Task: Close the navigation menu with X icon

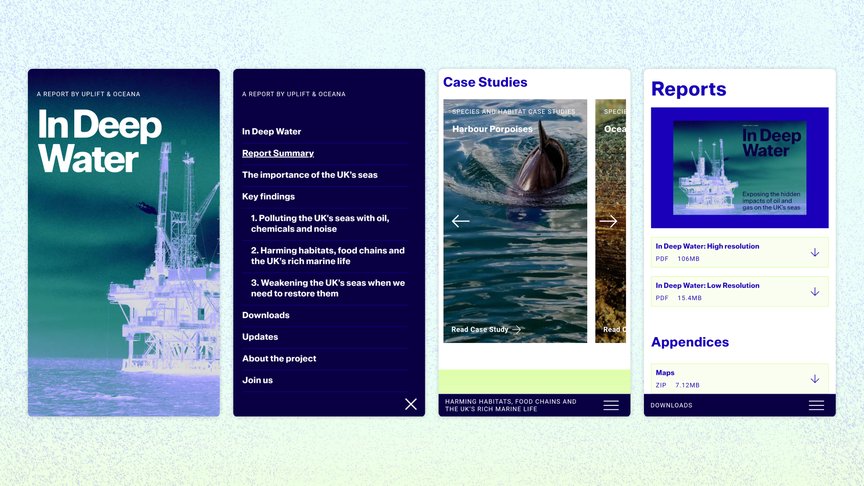Action: click(411, 404)
